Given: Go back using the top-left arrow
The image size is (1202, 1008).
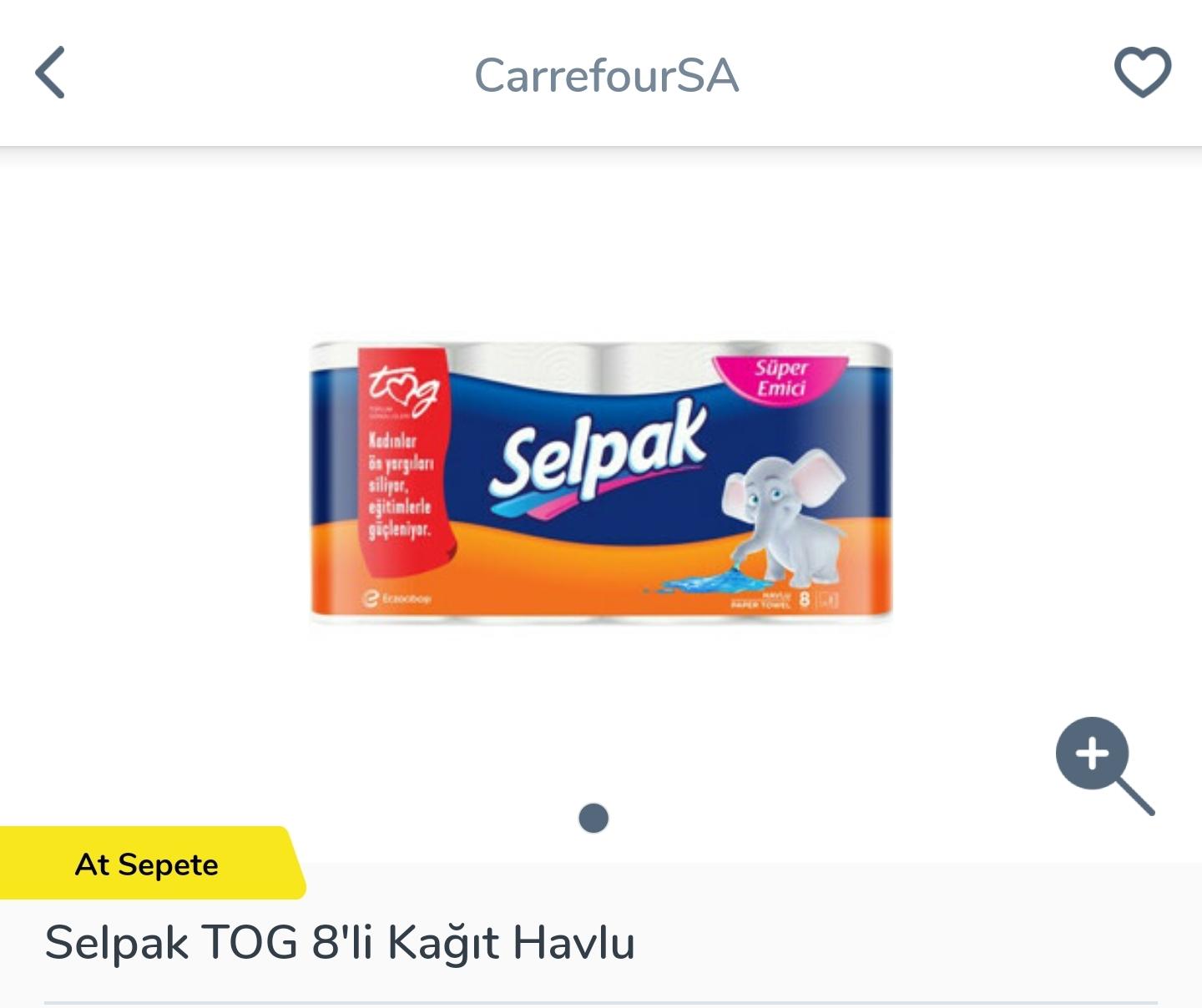Looking at the screenshot, I should point(50,73).
